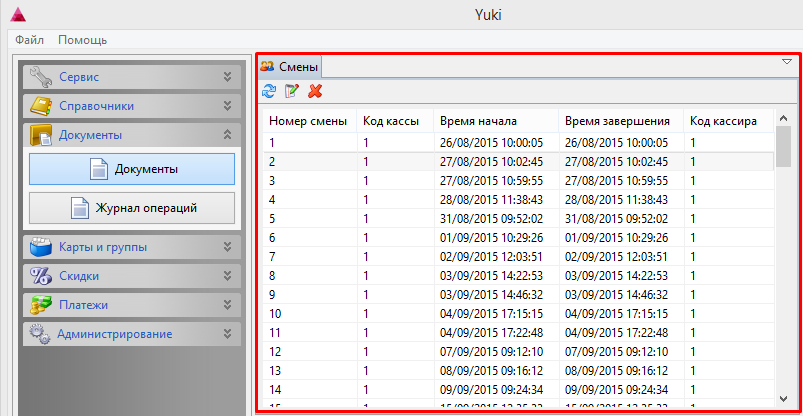The width and height of the screenshot is (803, 416).
Task: Click end time 28/08/2015 11:38:43
Action: pos(616,199)
